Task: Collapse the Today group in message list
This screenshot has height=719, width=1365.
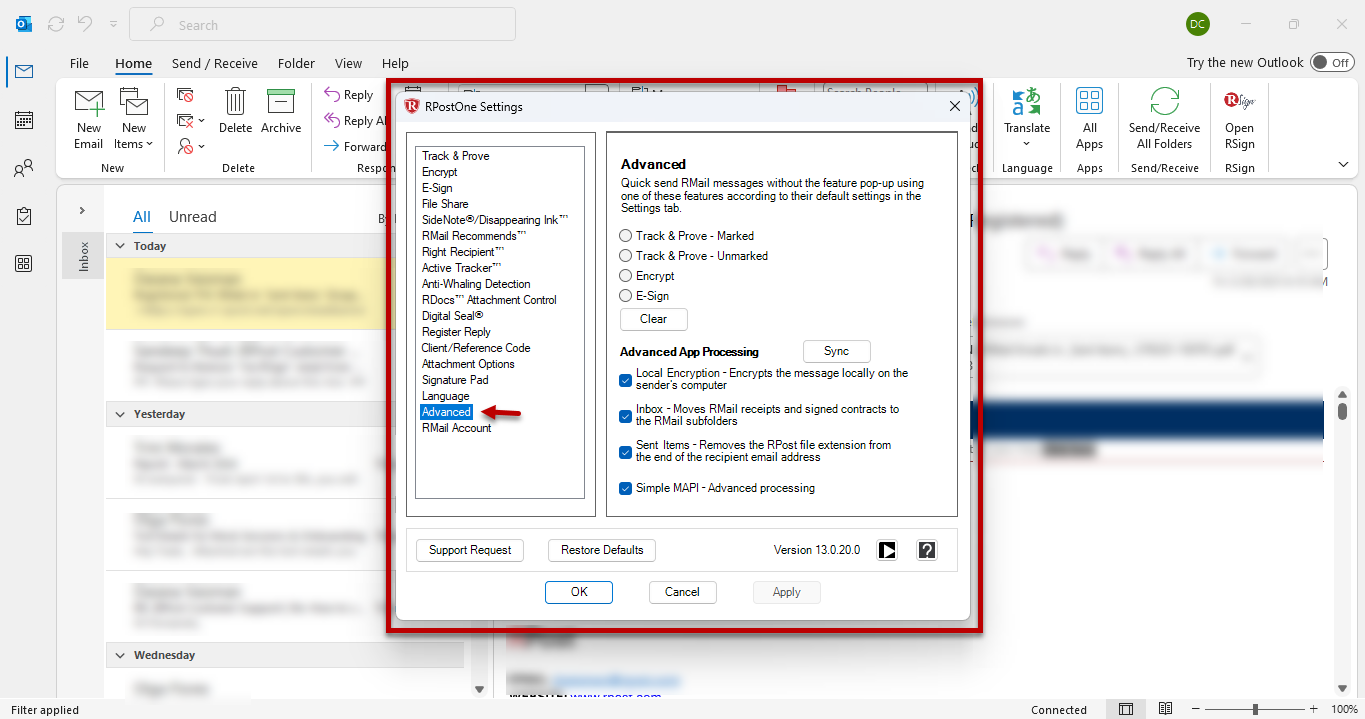Action: pyautogui.click(x=120, y=246)
